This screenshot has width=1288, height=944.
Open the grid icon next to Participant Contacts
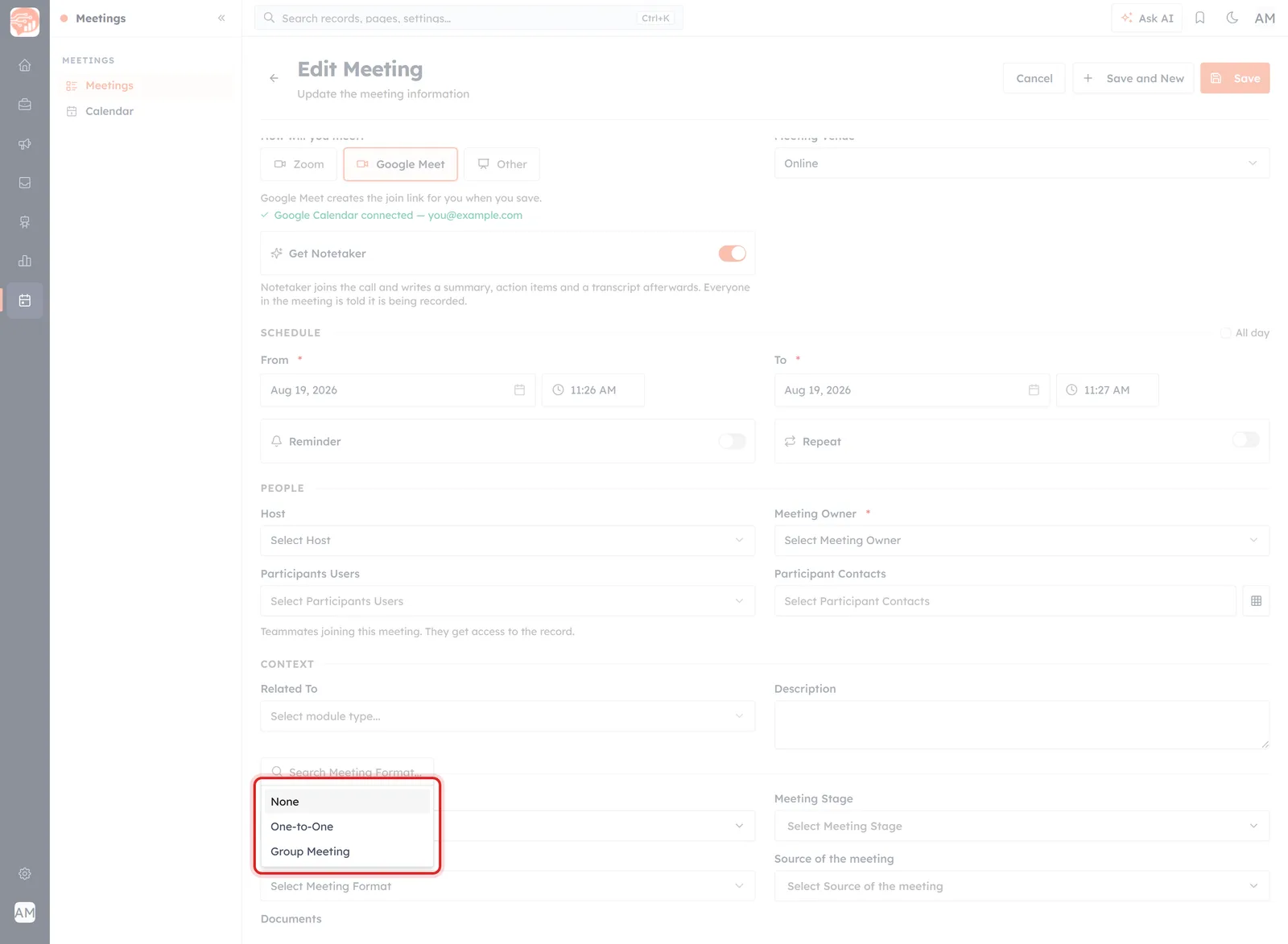pos(1256,601)
